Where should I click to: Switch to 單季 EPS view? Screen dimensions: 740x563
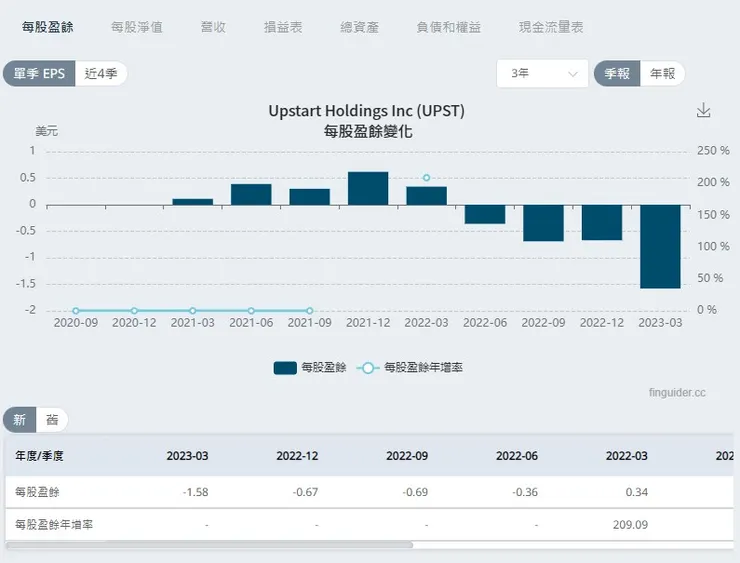pos(39,74)
